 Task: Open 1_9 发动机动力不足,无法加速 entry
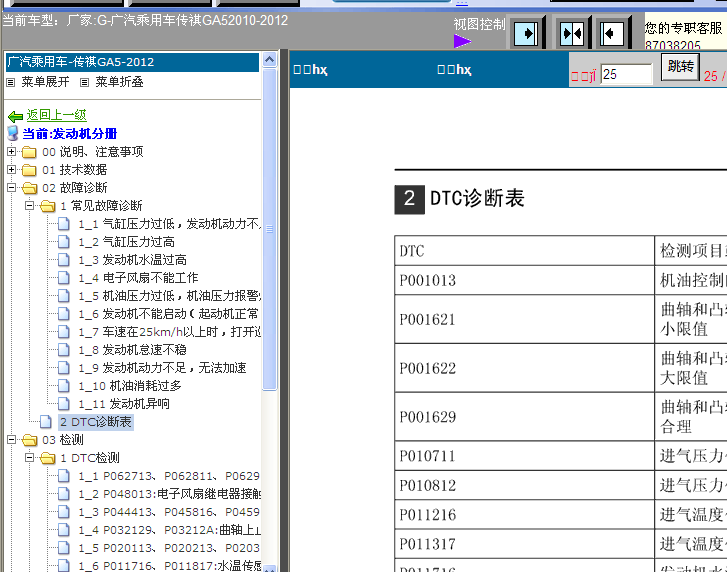pos(162,368)
